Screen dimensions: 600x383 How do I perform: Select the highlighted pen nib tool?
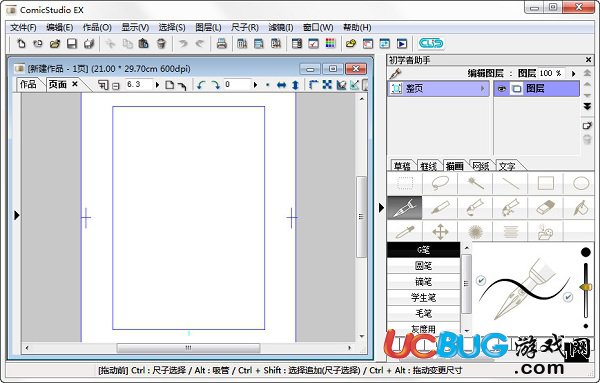pos(405,208)
